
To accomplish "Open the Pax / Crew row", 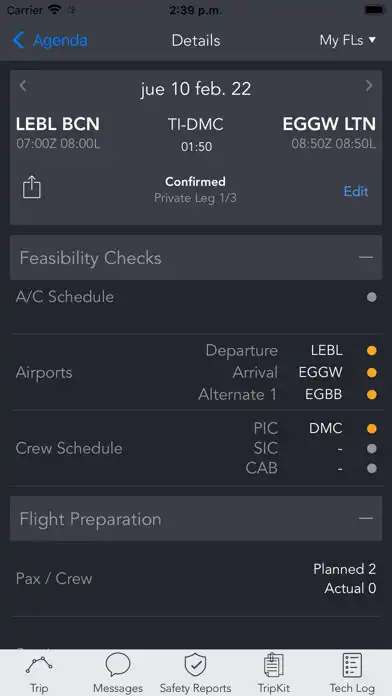I will coord(196,579).
